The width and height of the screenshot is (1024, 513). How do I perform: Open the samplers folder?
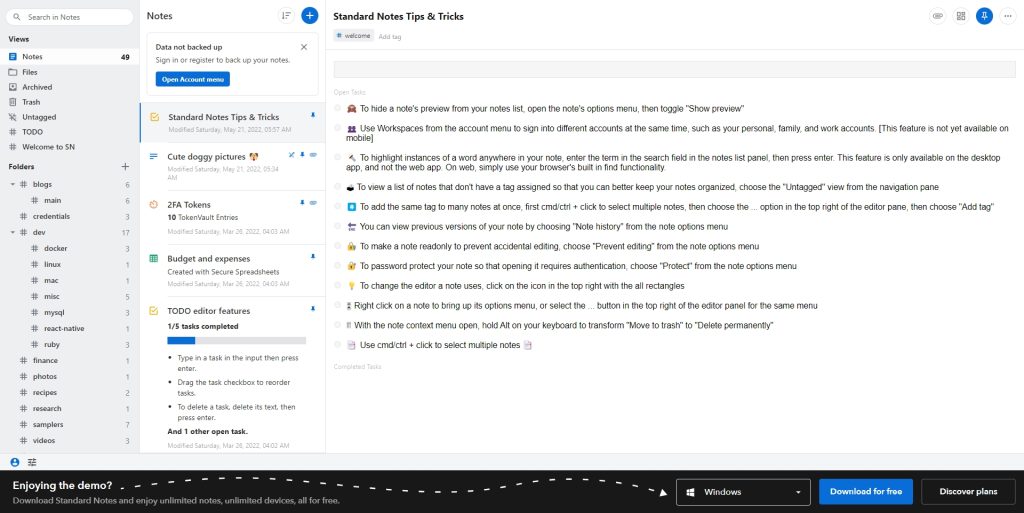tap(69, 424)
